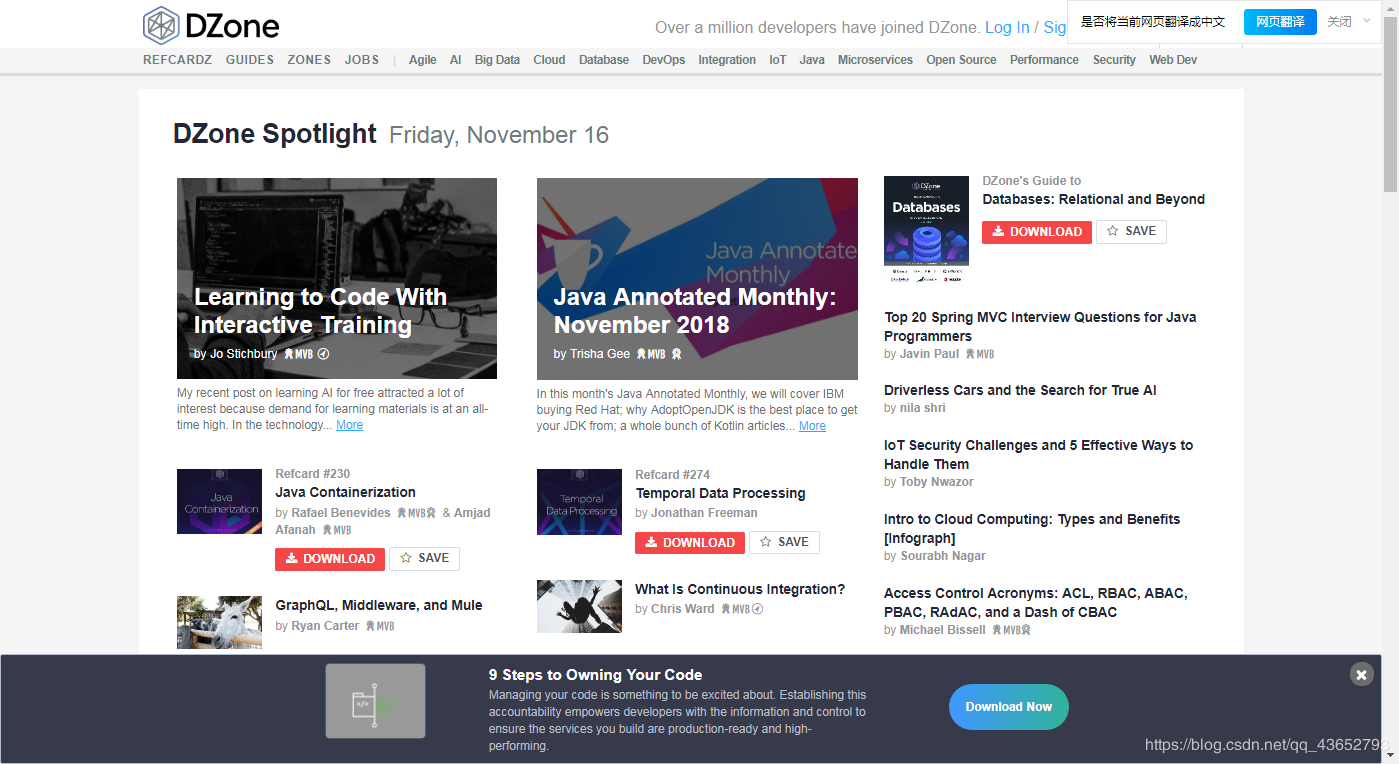Go to the Performance zone
The image size is (1399, 764).
1044,60
